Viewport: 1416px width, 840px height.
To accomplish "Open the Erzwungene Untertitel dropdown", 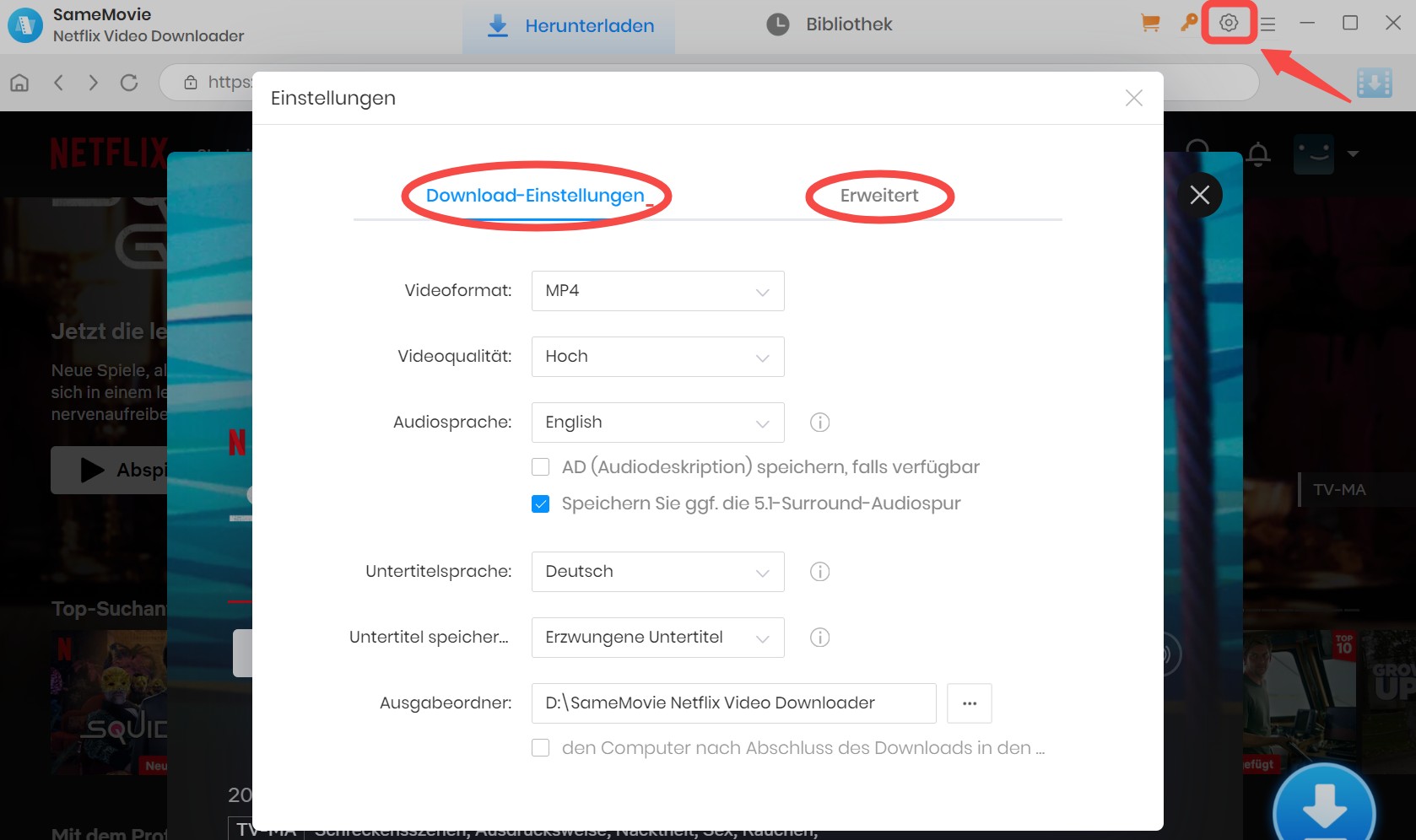I will pos(658,638).
